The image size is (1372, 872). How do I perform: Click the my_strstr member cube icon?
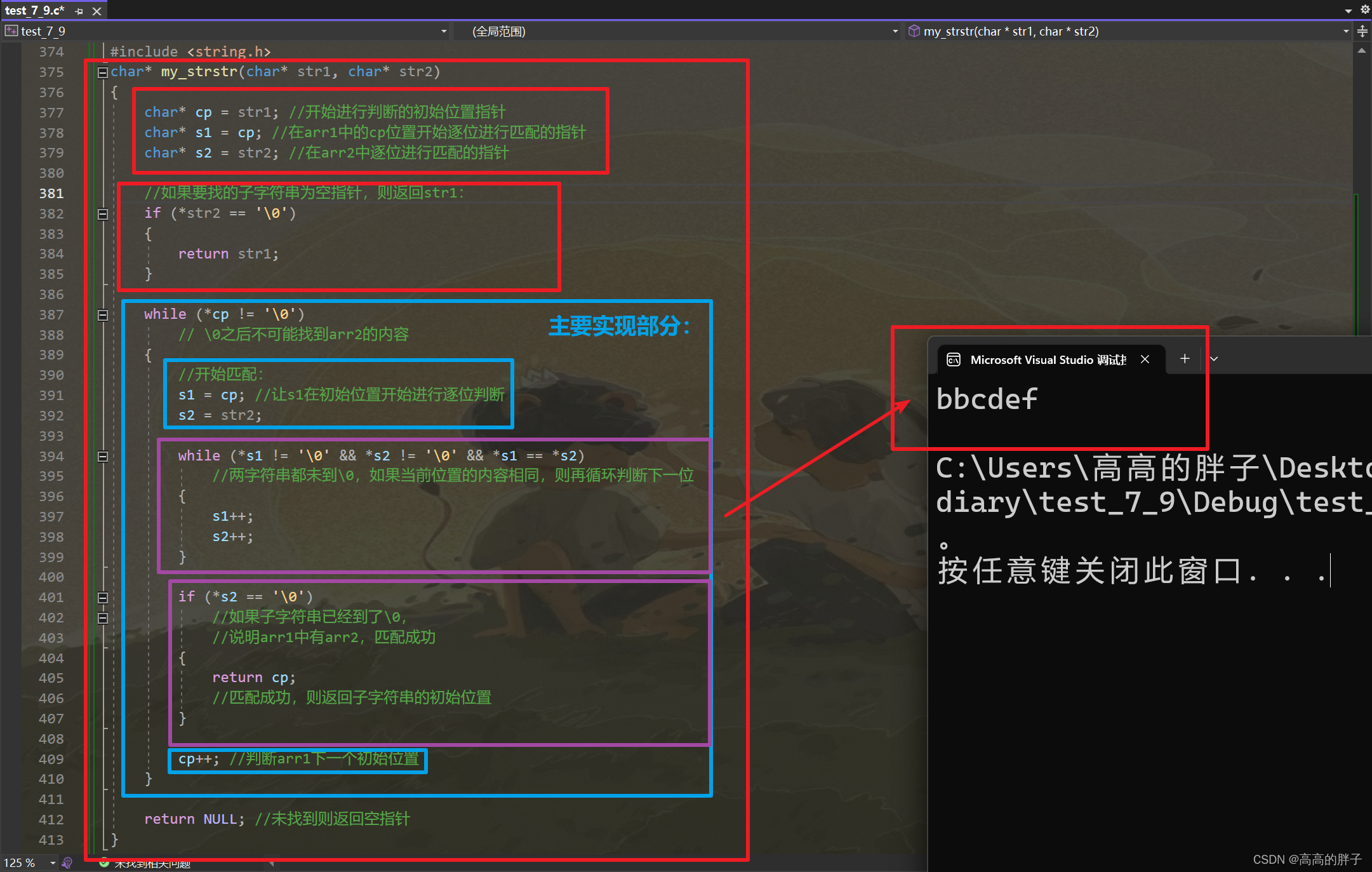(x=914, y=31)
